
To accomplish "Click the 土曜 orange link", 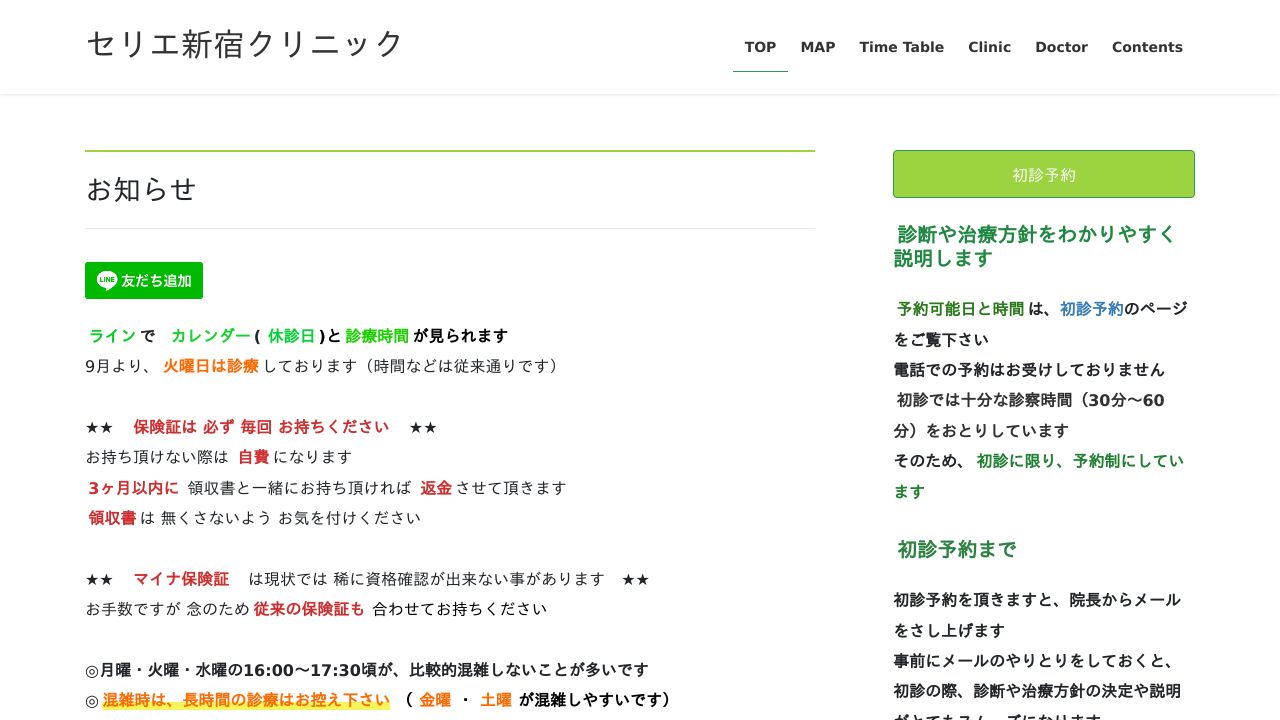I will [x=495, y=700].
